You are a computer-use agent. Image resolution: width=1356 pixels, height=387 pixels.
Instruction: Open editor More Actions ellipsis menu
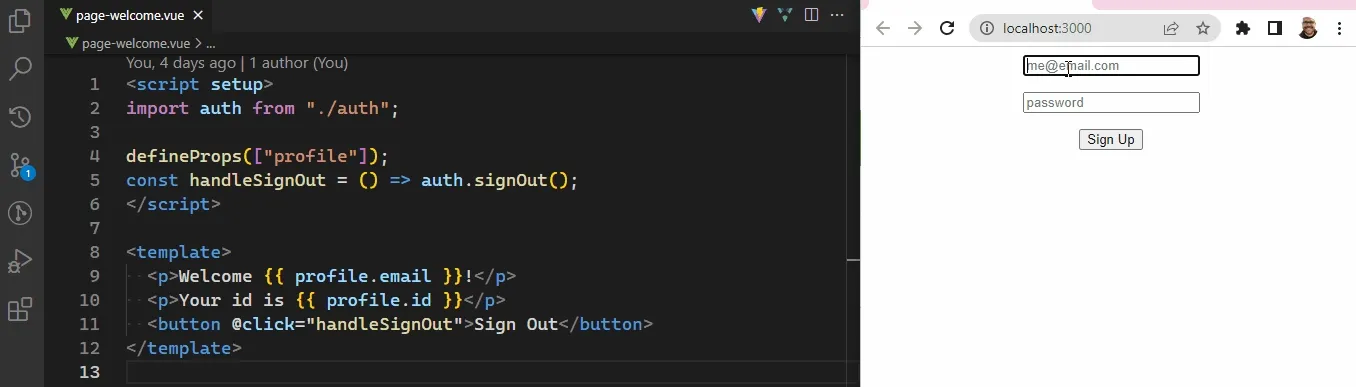pyautogui.click(x=837, y=15)
